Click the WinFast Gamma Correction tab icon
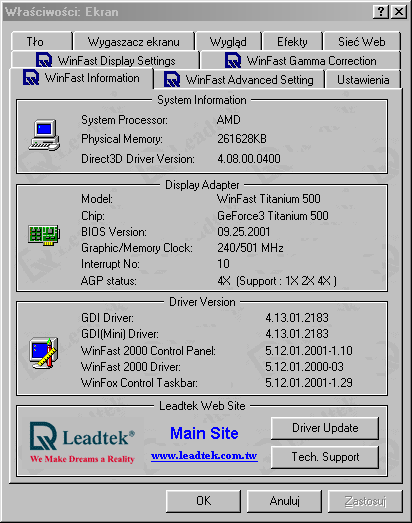 [x=233, y=60]
